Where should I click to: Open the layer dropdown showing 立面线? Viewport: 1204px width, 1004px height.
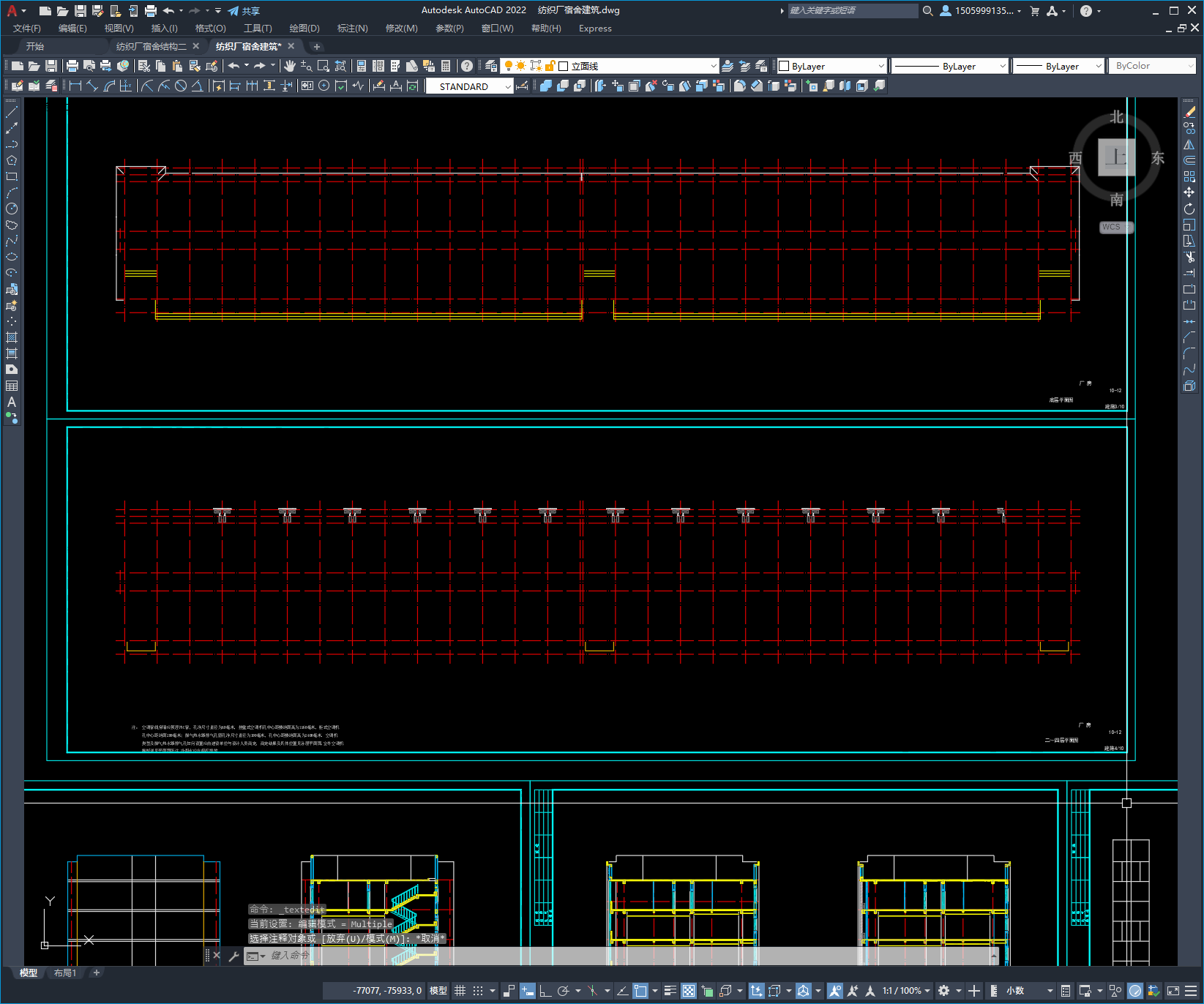coord(610,66)
